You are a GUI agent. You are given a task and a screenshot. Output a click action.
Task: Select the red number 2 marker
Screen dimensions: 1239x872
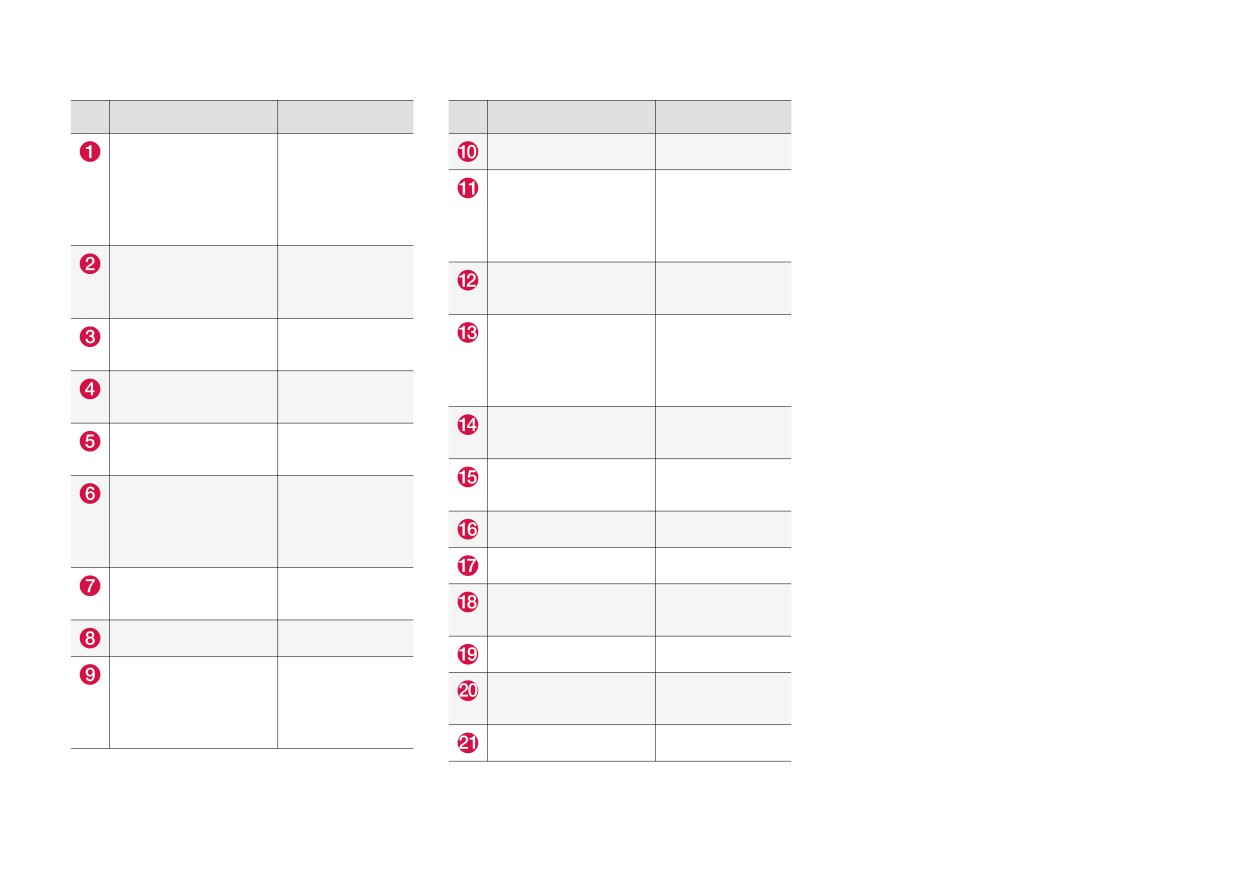click(90, 264)
